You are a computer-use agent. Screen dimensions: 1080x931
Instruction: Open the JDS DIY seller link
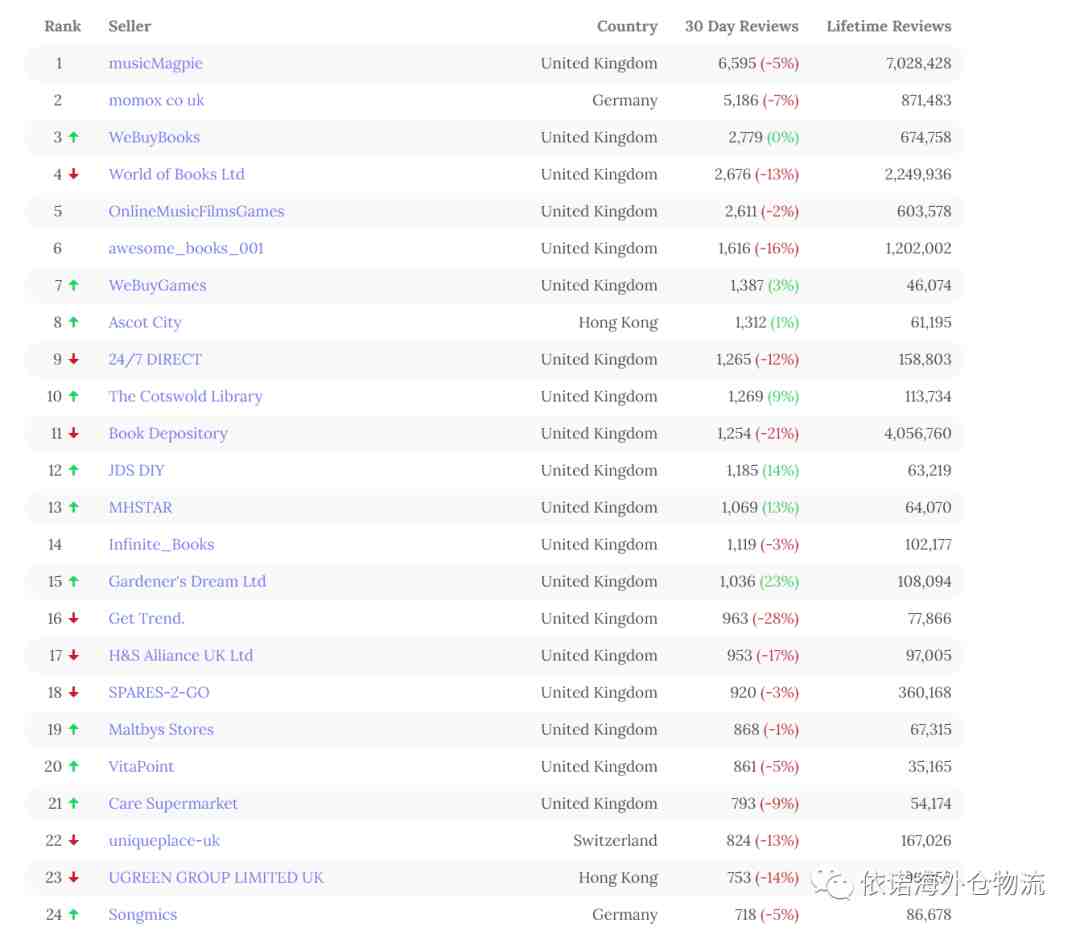136,470
